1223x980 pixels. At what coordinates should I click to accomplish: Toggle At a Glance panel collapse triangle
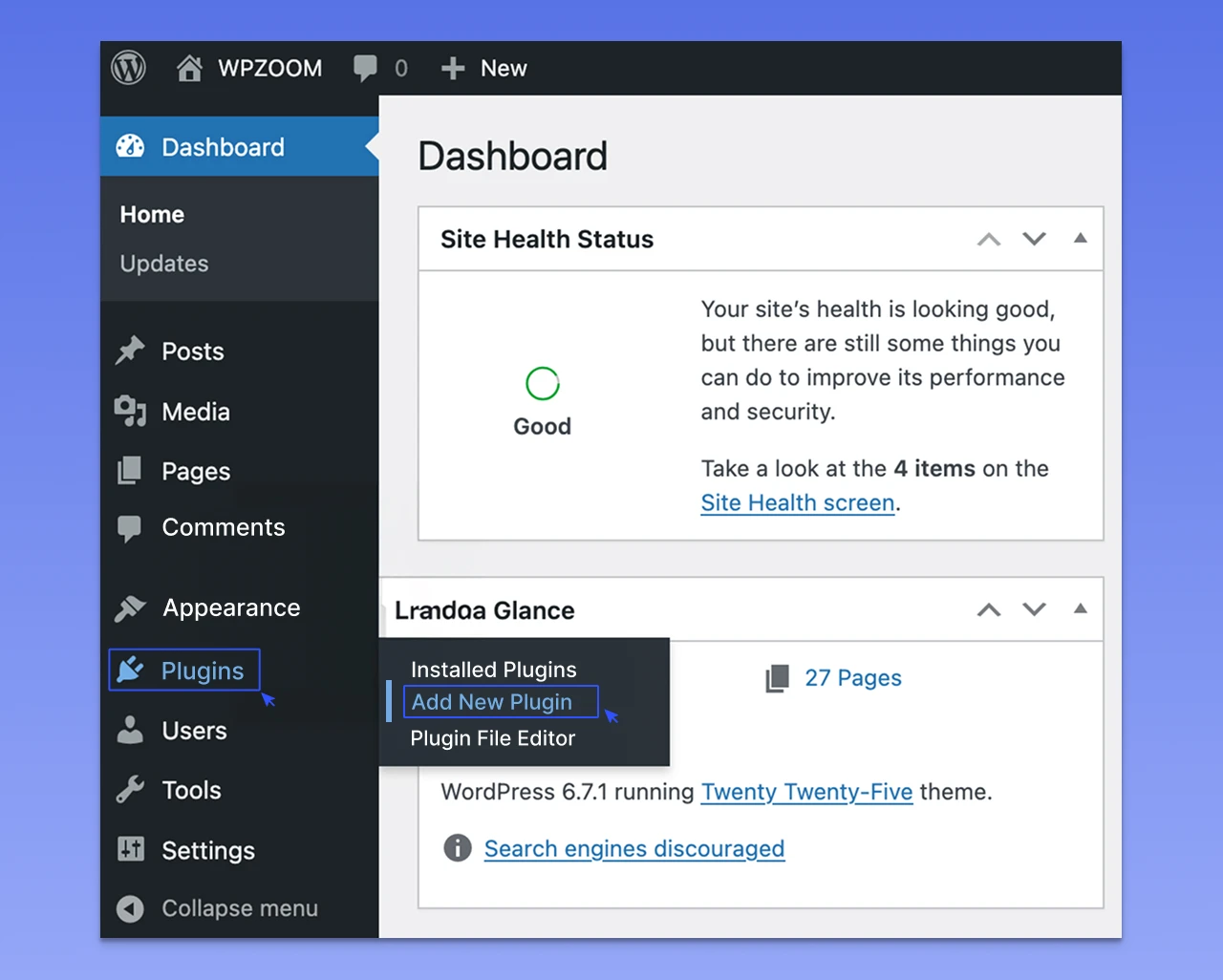(1081, 608)
